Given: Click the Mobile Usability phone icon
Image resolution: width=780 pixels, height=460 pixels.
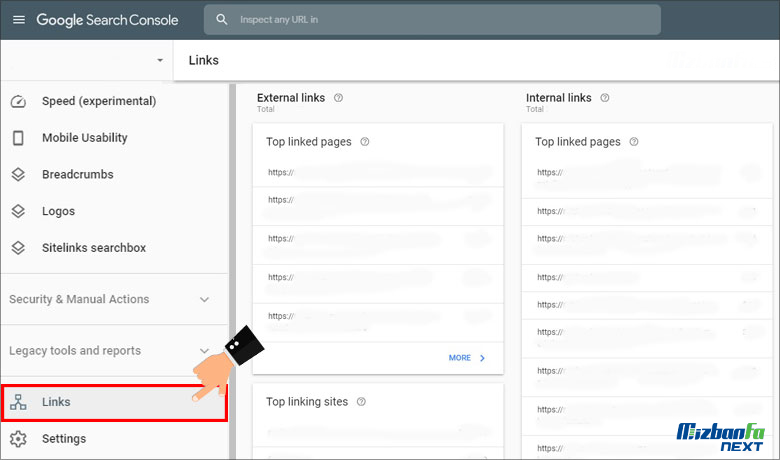Looking at the screenshot, I should [x=18, y=138].
